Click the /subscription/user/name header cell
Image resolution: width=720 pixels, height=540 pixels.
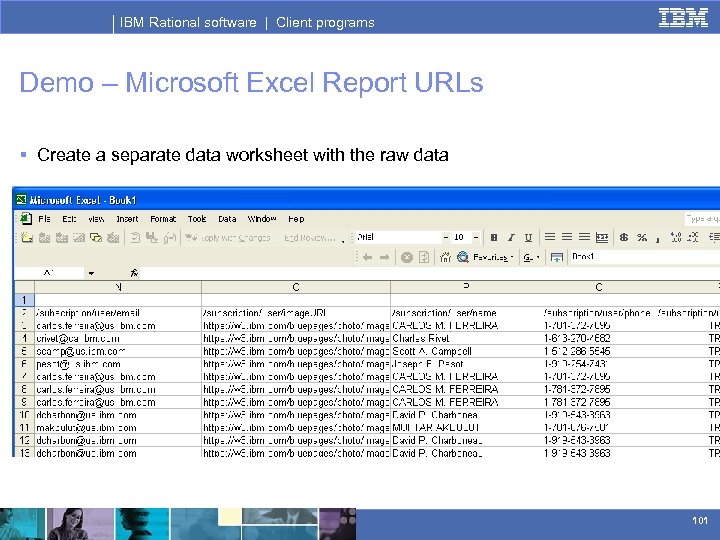(466, 313)
